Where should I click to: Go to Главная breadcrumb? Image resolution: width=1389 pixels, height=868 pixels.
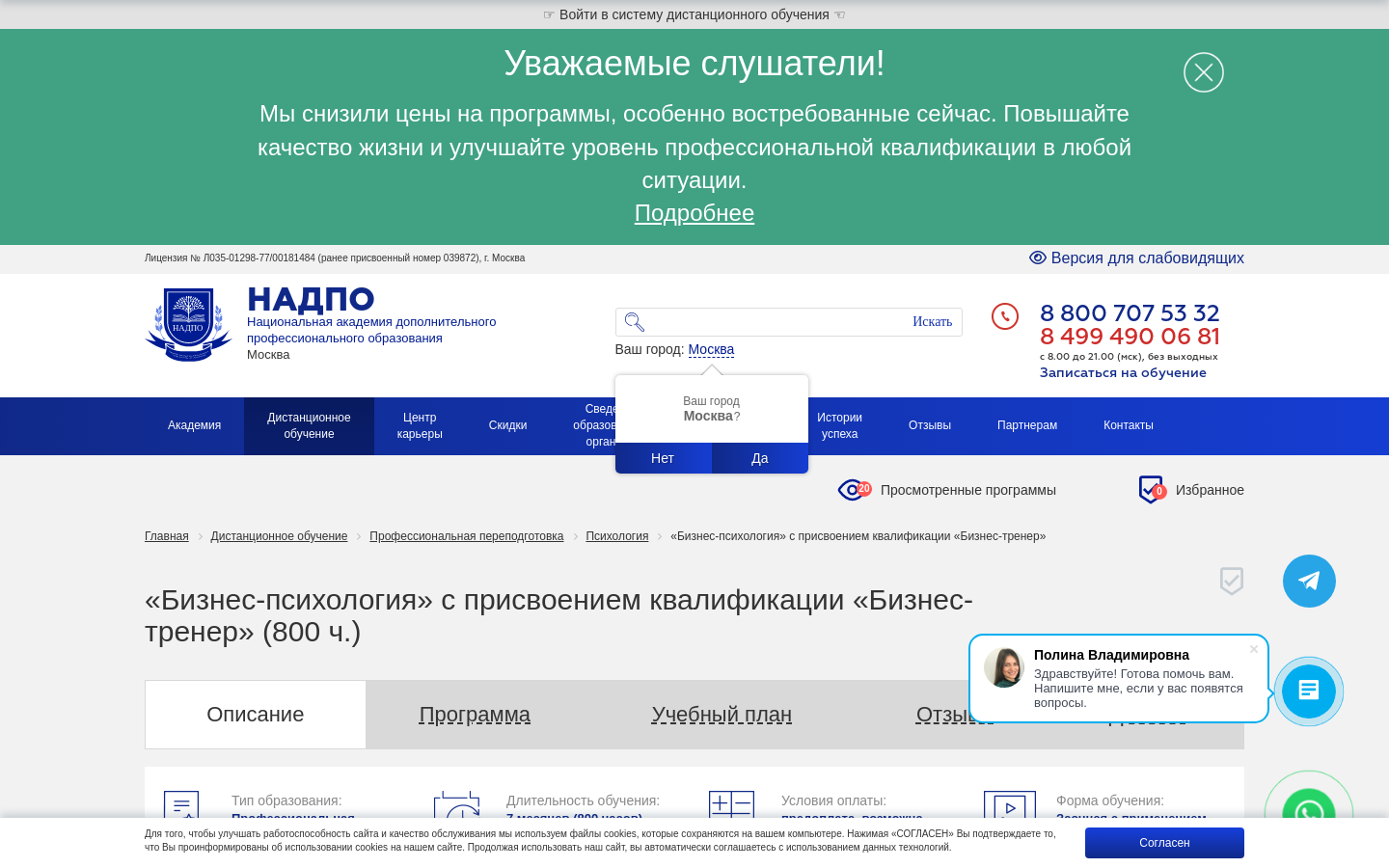(x=167, y=536)
